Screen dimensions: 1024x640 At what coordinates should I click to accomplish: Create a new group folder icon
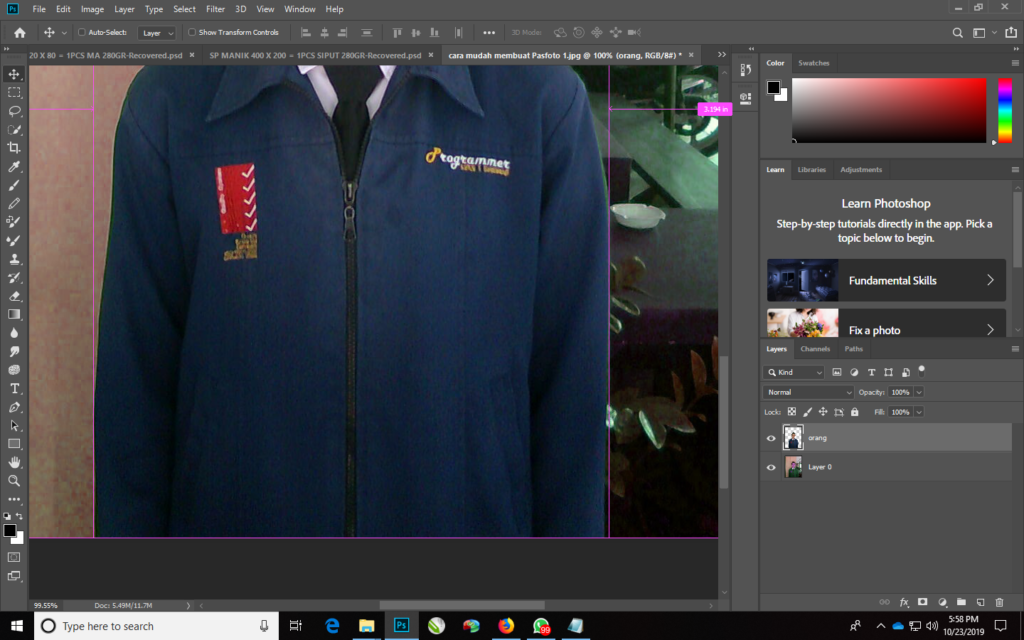[x=961, y=602]
